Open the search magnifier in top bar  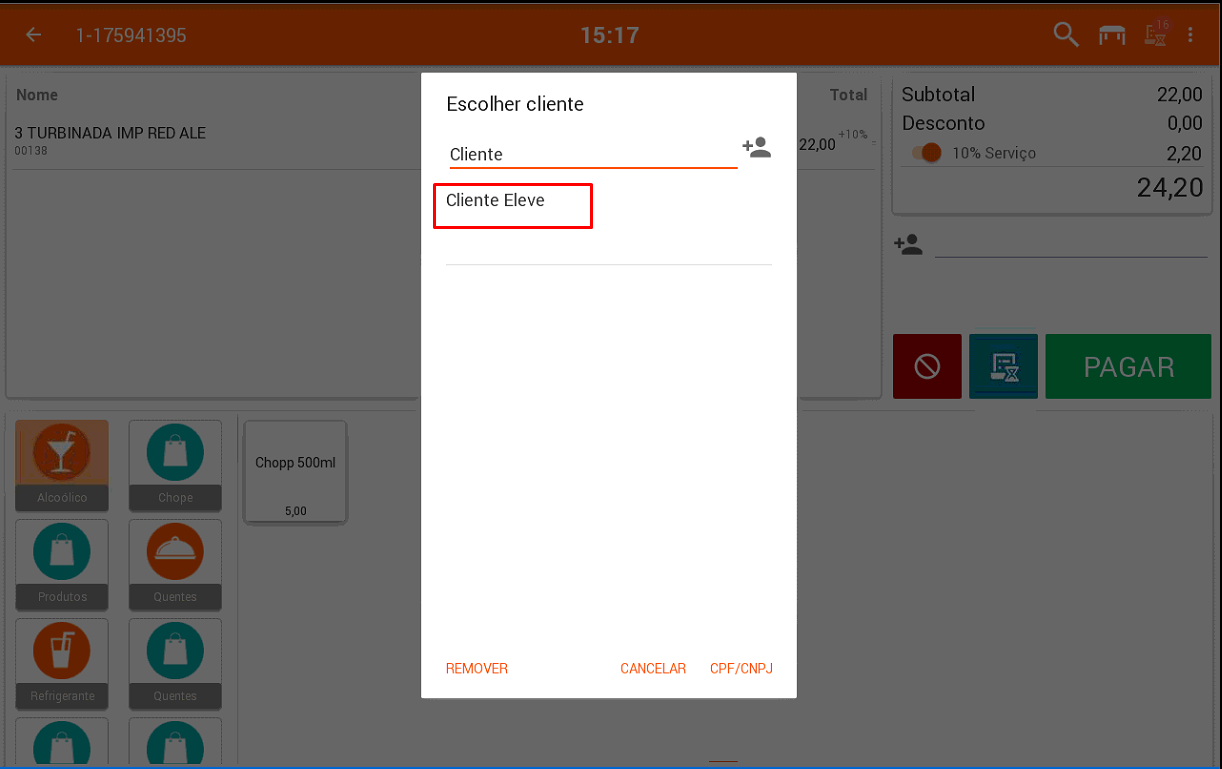point(1066,35)
